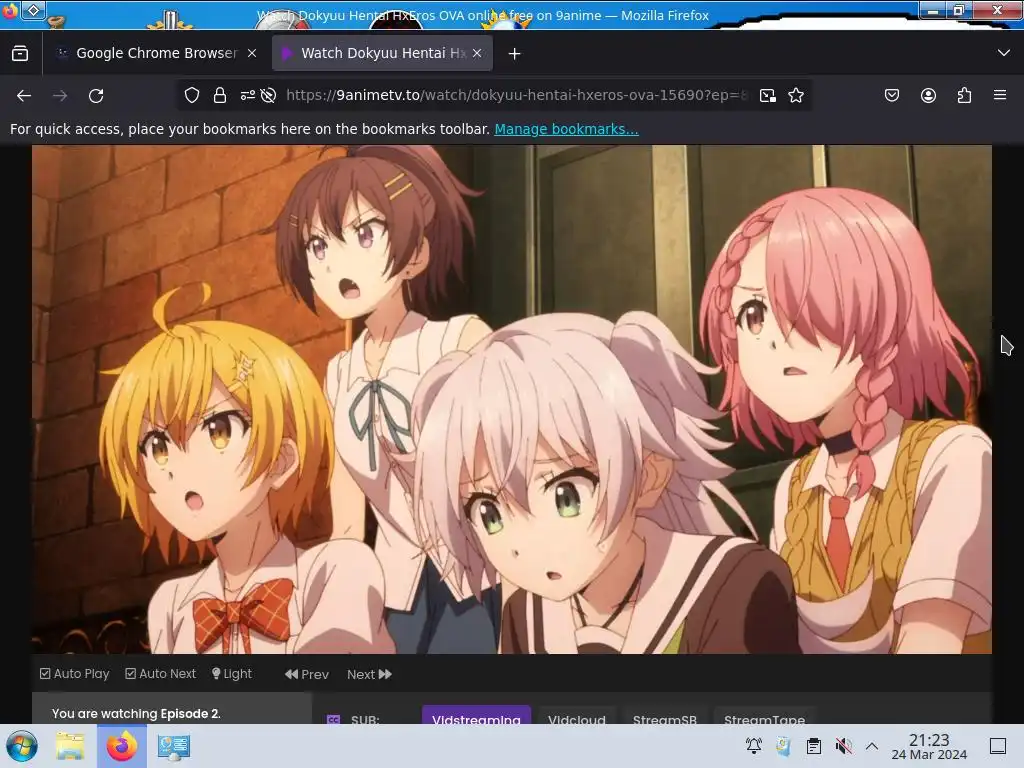Open a new tab with plus button
1024x768 pixels.
coord(515,54)
